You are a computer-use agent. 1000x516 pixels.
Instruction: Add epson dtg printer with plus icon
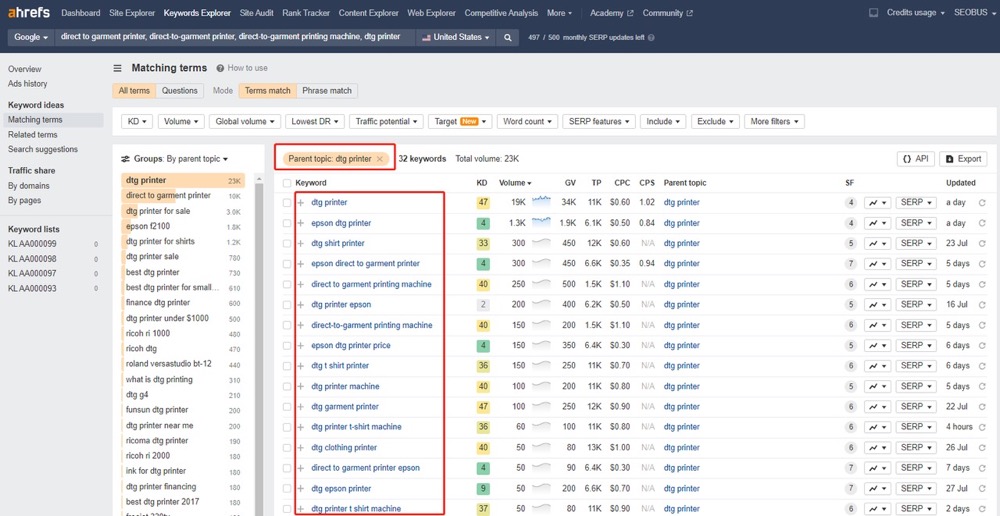301,223
